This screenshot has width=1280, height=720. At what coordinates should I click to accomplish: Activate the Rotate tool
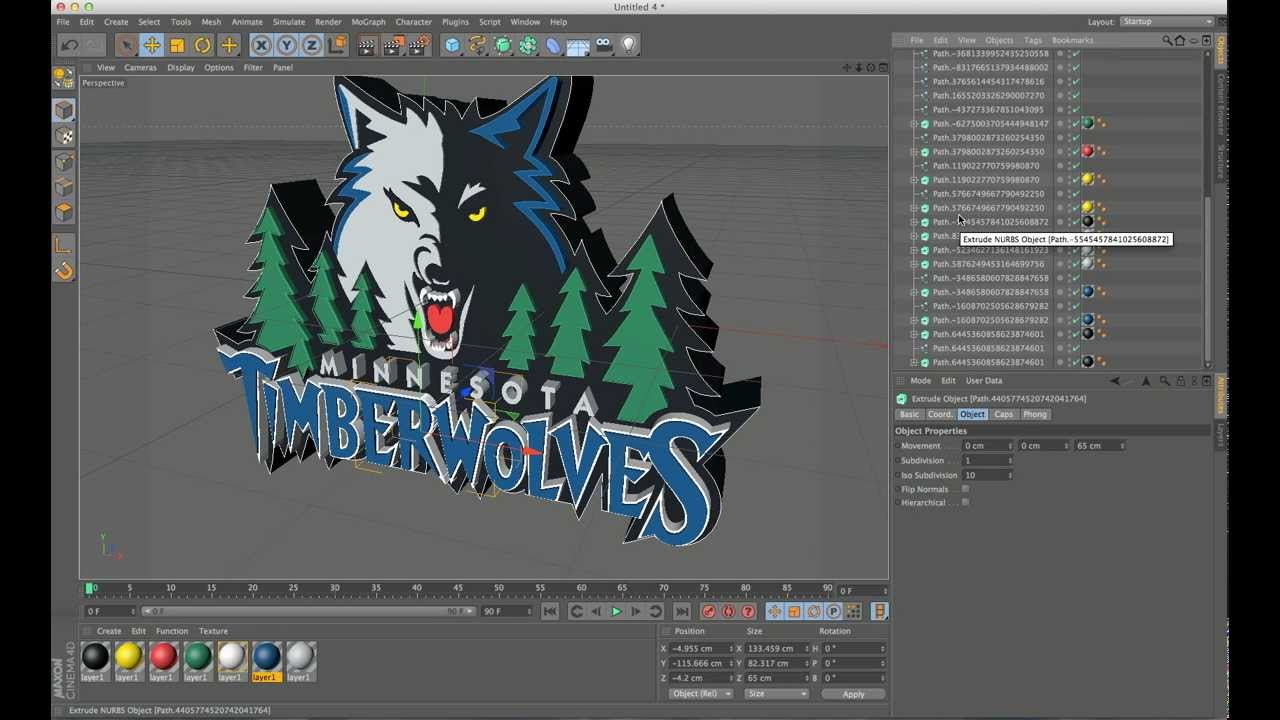click(x=203, y=45)
